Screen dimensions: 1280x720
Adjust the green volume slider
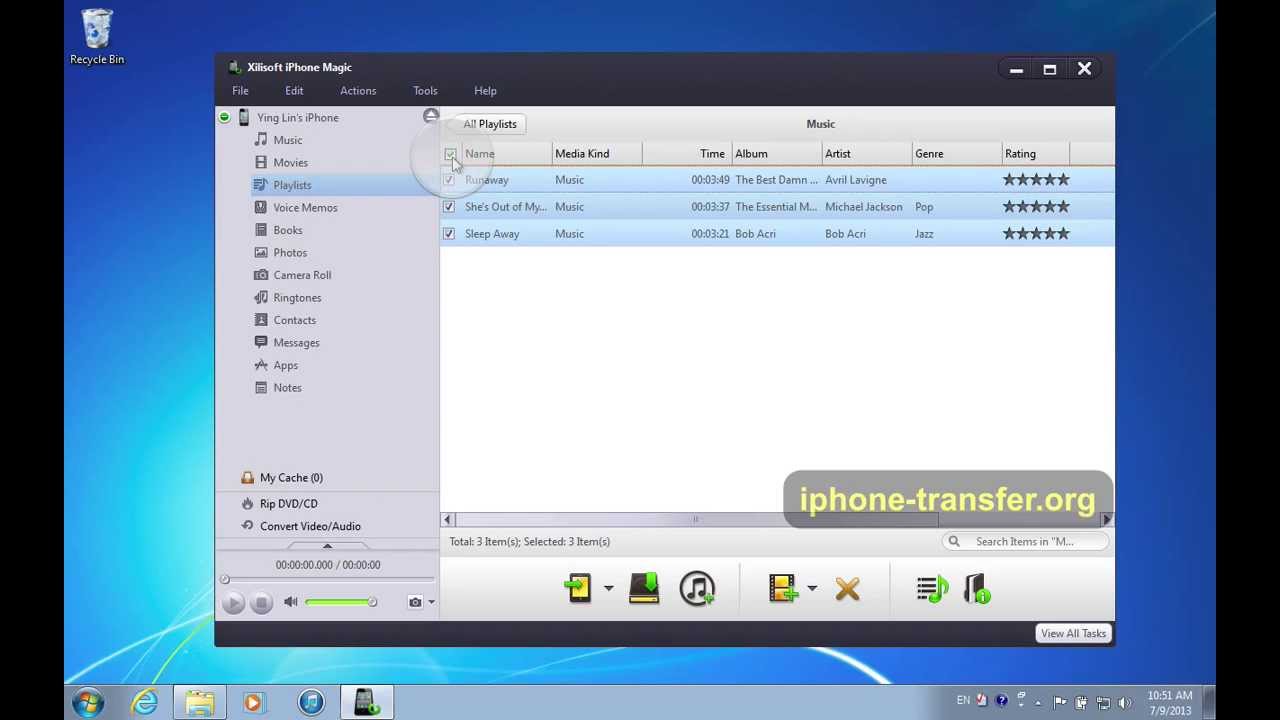click(340, 602)
